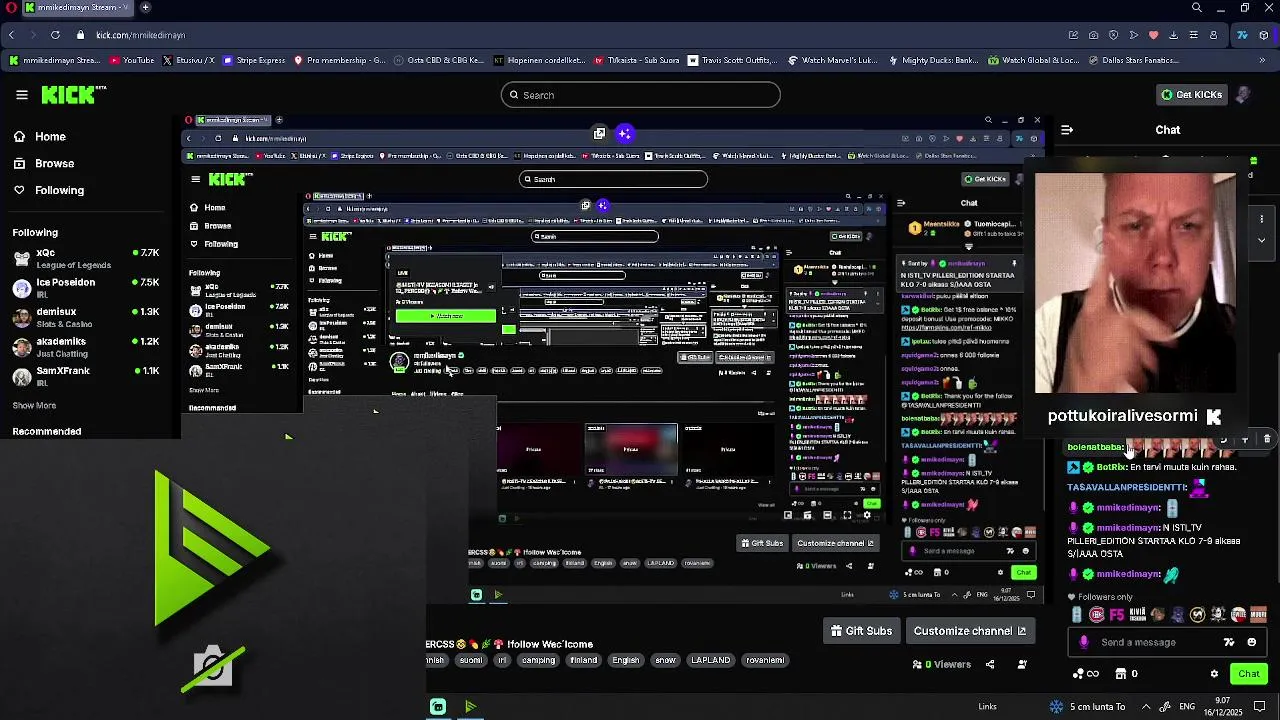Open xQc channel in Following list
The image size is (1280, 720).
click(x=86, y=259)
